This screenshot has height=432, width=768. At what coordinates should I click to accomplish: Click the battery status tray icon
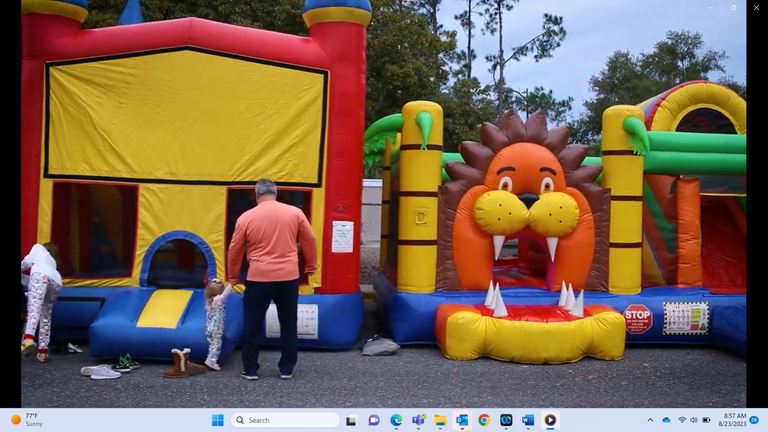[706, 420]
